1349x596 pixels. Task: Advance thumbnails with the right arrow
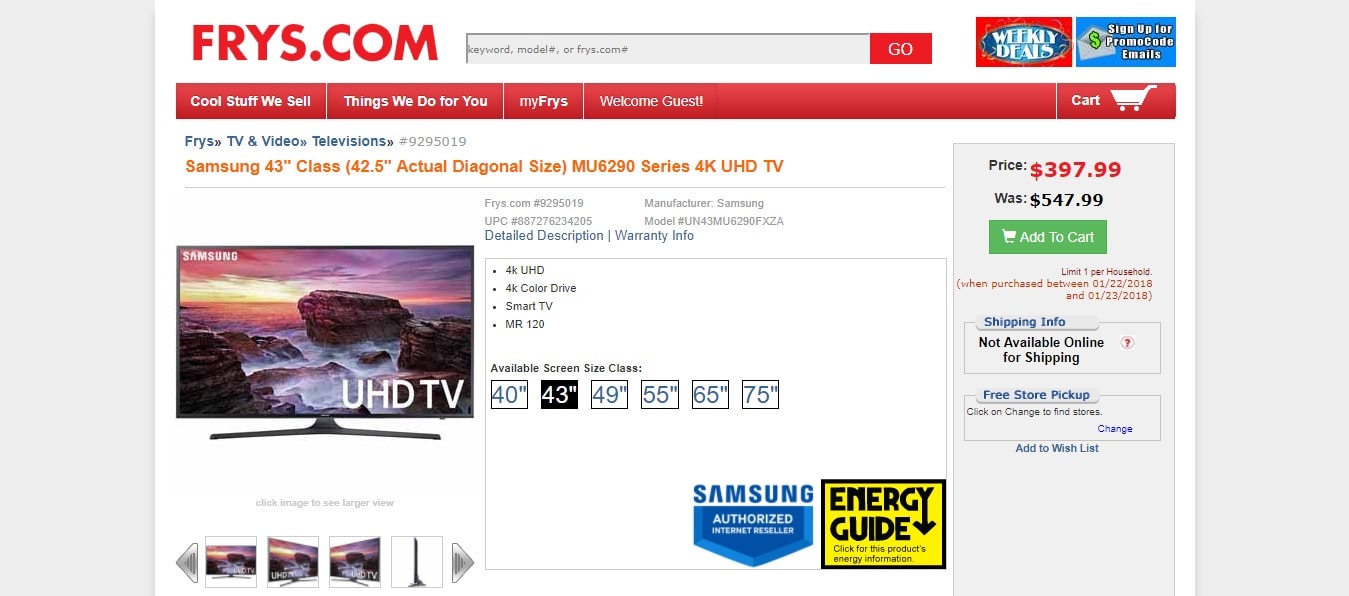[462, 562]
